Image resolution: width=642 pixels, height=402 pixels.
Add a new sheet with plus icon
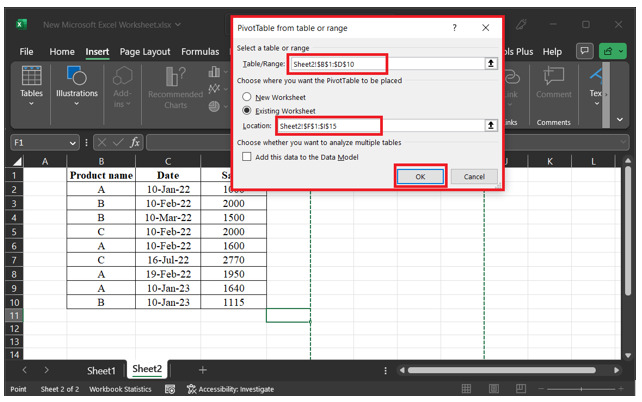(202, 370)
